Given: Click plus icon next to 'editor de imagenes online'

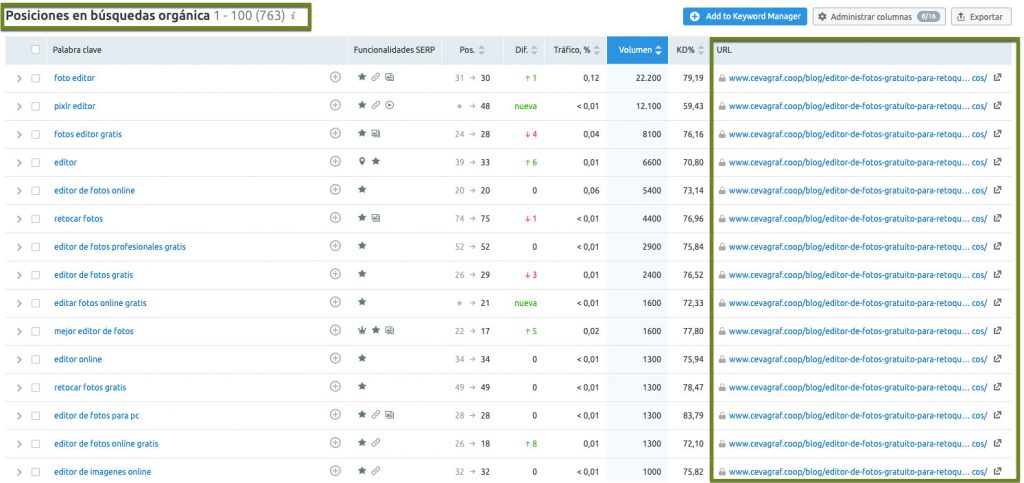Looking at the screenshot, I should [x=335, y=471].
